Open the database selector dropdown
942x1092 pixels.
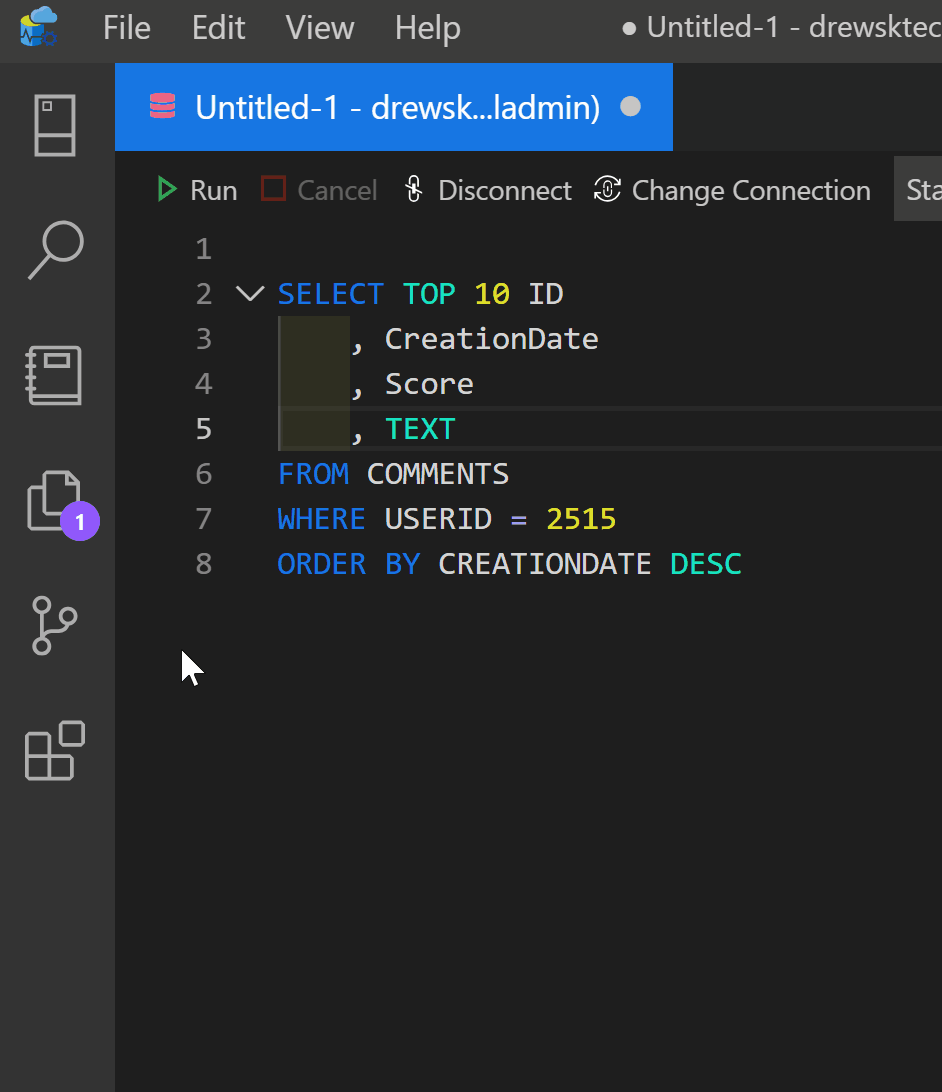[920, 189]
